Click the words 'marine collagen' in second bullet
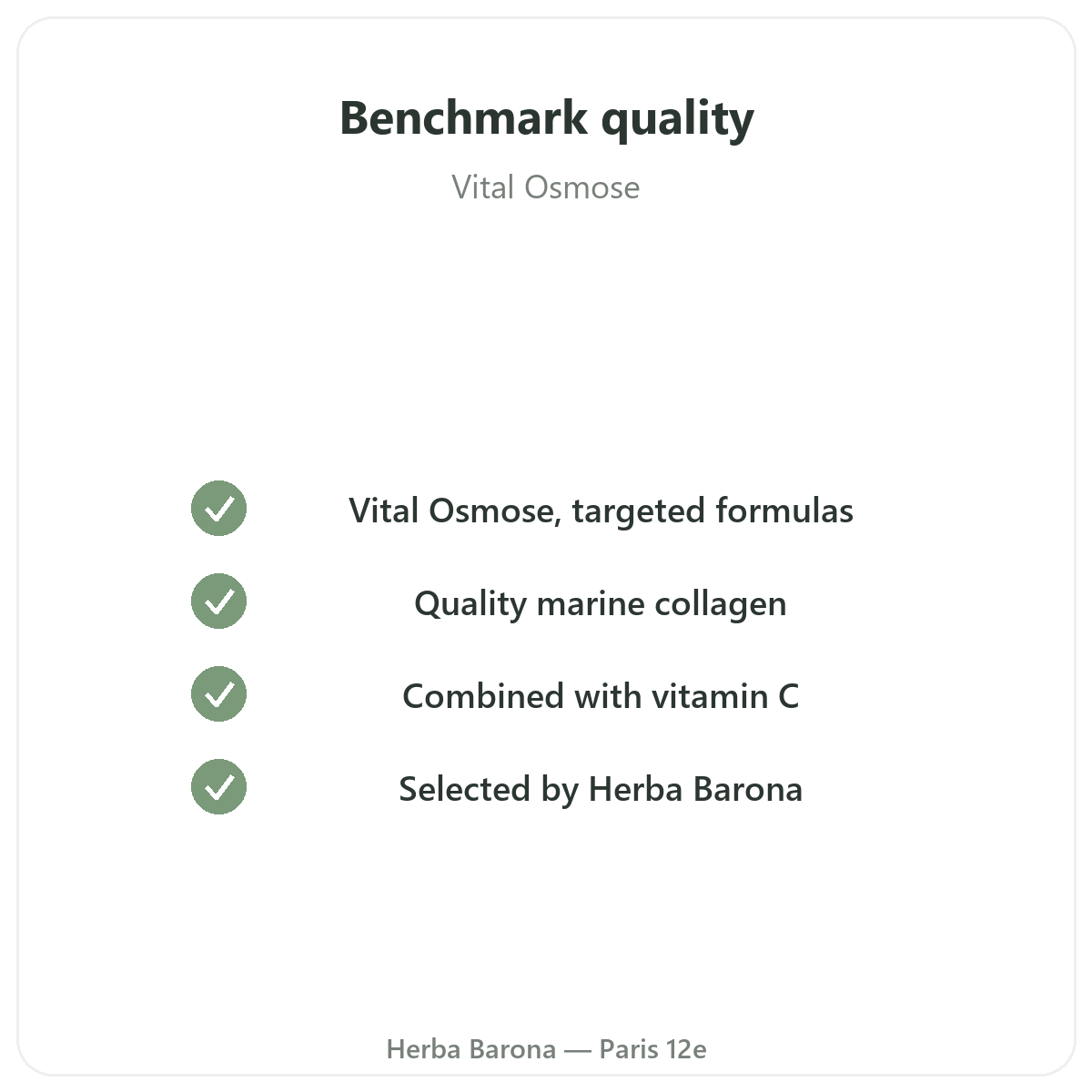This screenshot has width=1092, height=1092. [x=662, y=604]
